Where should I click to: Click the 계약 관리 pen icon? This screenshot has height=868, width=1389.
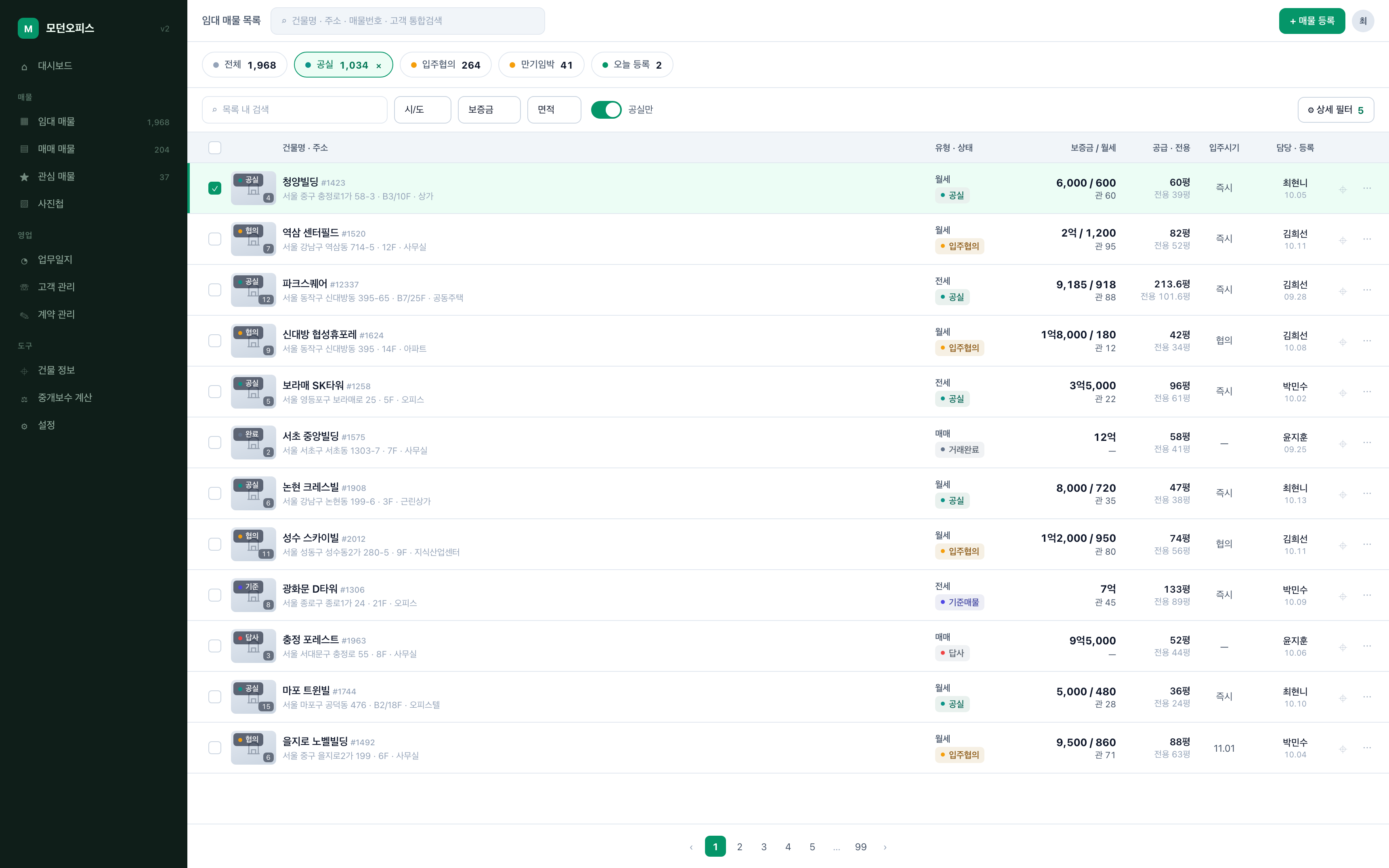(x=24, y=314)
